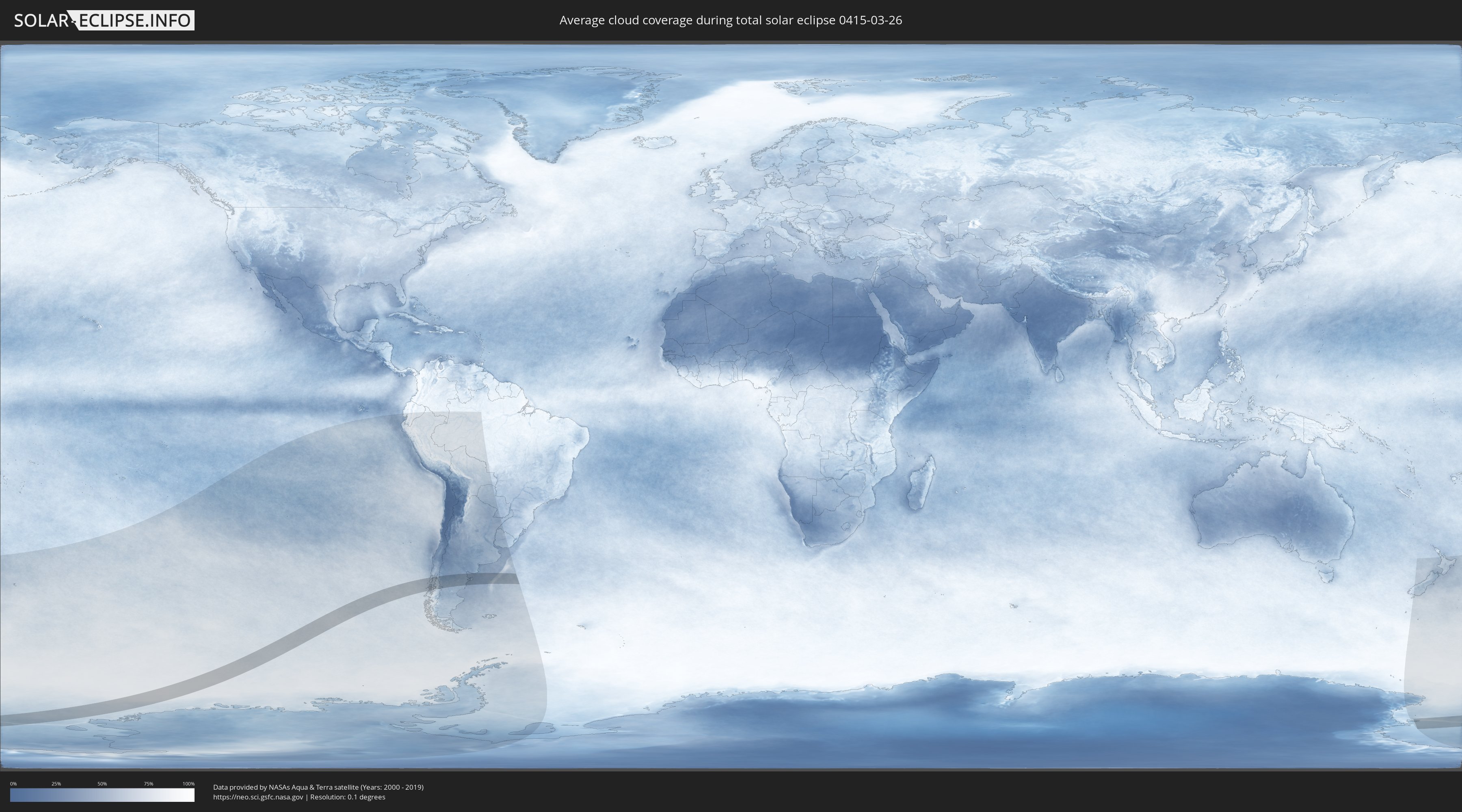Click the 75% legend label
The height and width of the screenshot is (812, 1462).
pyautogui.click(x=148, y=784)
